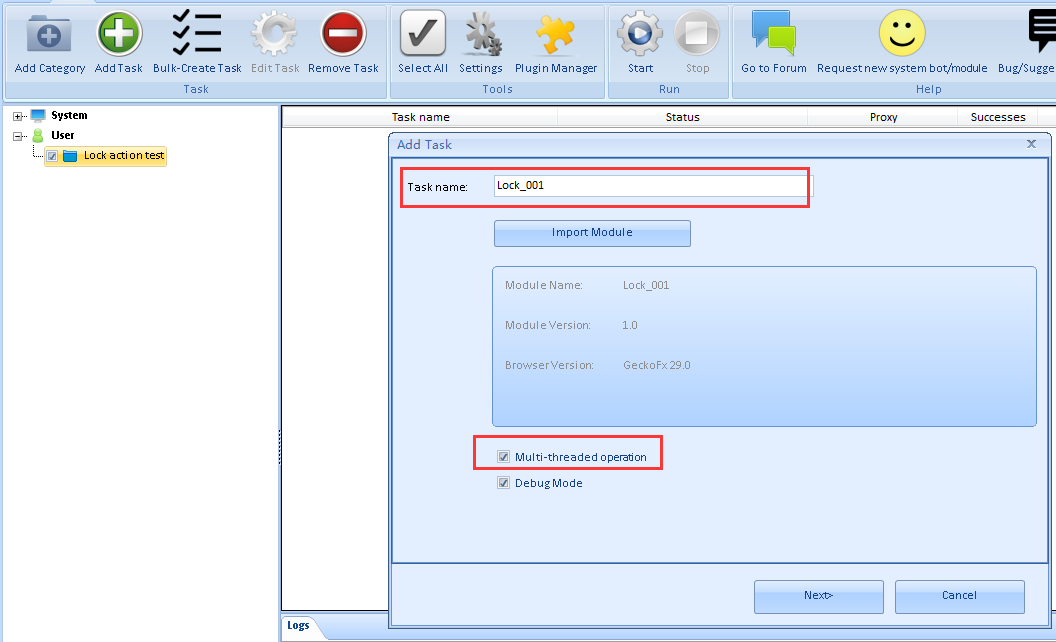Open Settings gears icon

coord(481,35)
